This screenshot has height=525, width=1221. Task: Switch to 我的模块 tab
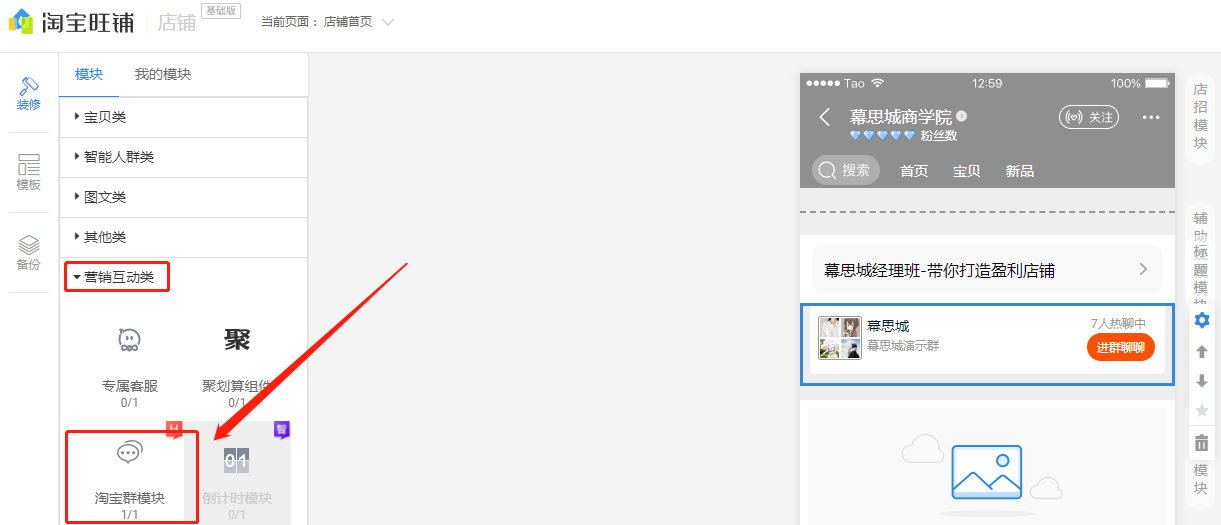click(x=162, y=74)
